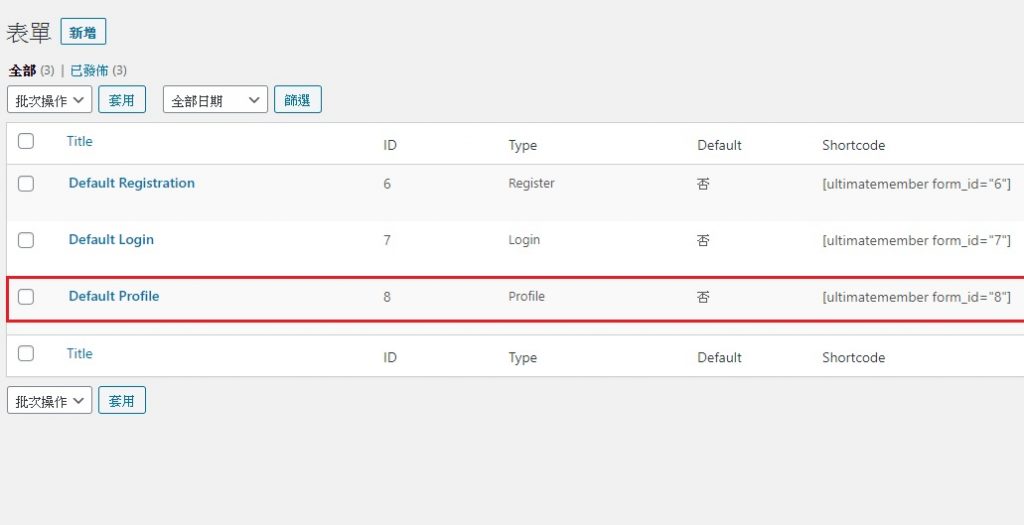Click the form_id="8" shortcode text
This screenshot has height=525, width=1024.
[x=916, y=297]
